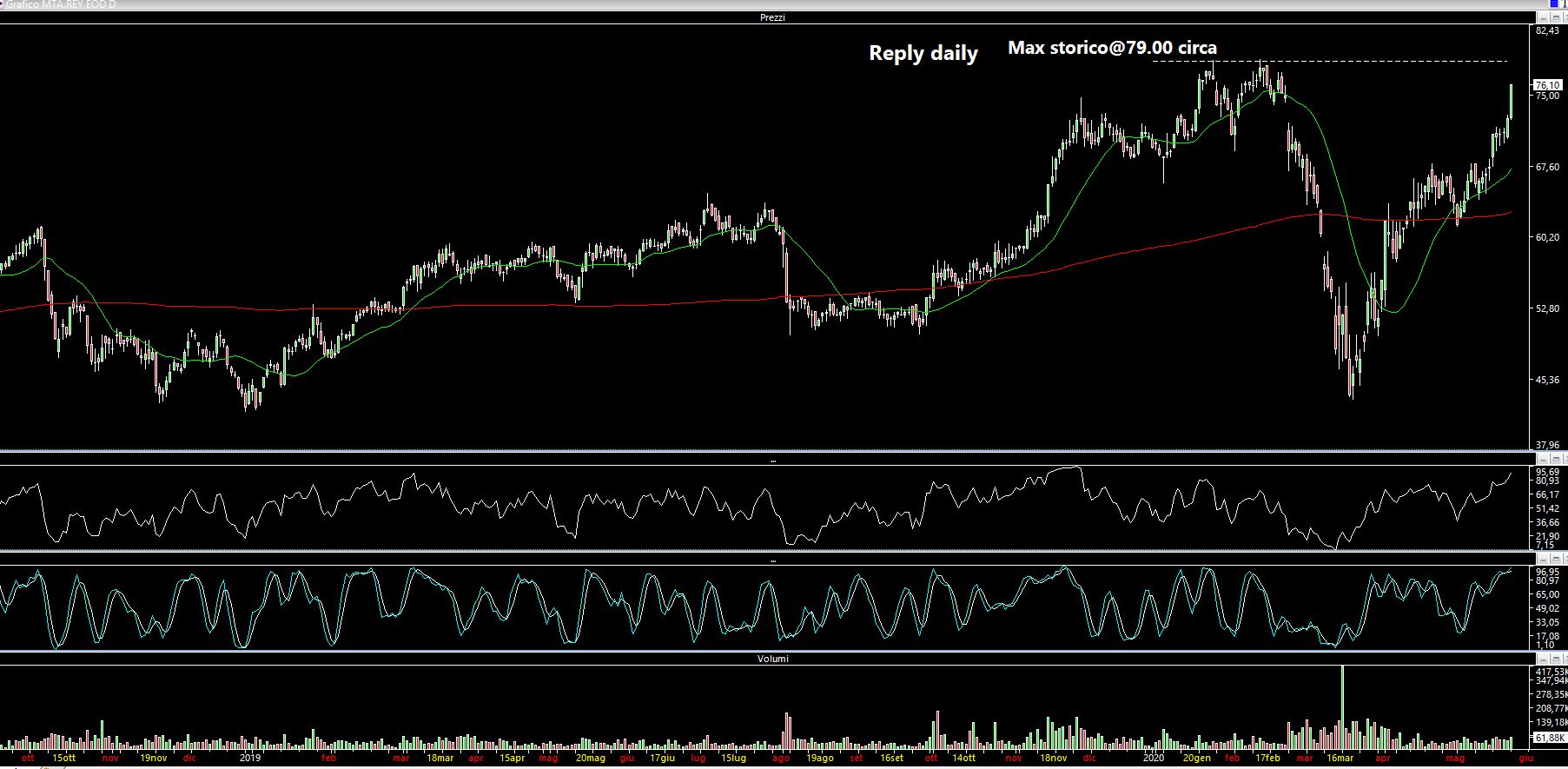
Task: Click the 17feb date label
Action: (1267, 758)
